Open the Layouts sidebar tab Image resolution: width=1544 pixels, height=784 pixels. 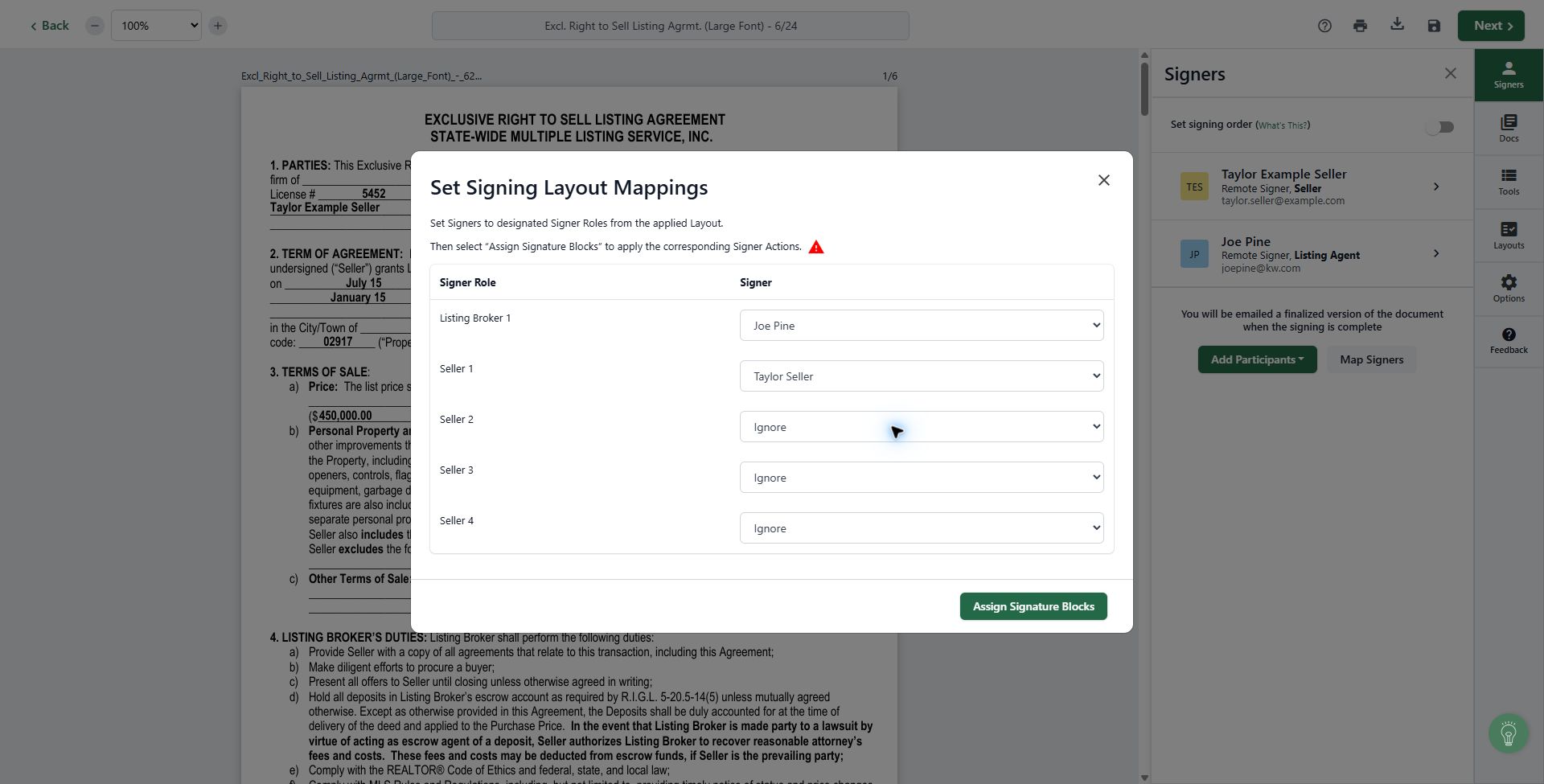click(x=1509, y=236)
